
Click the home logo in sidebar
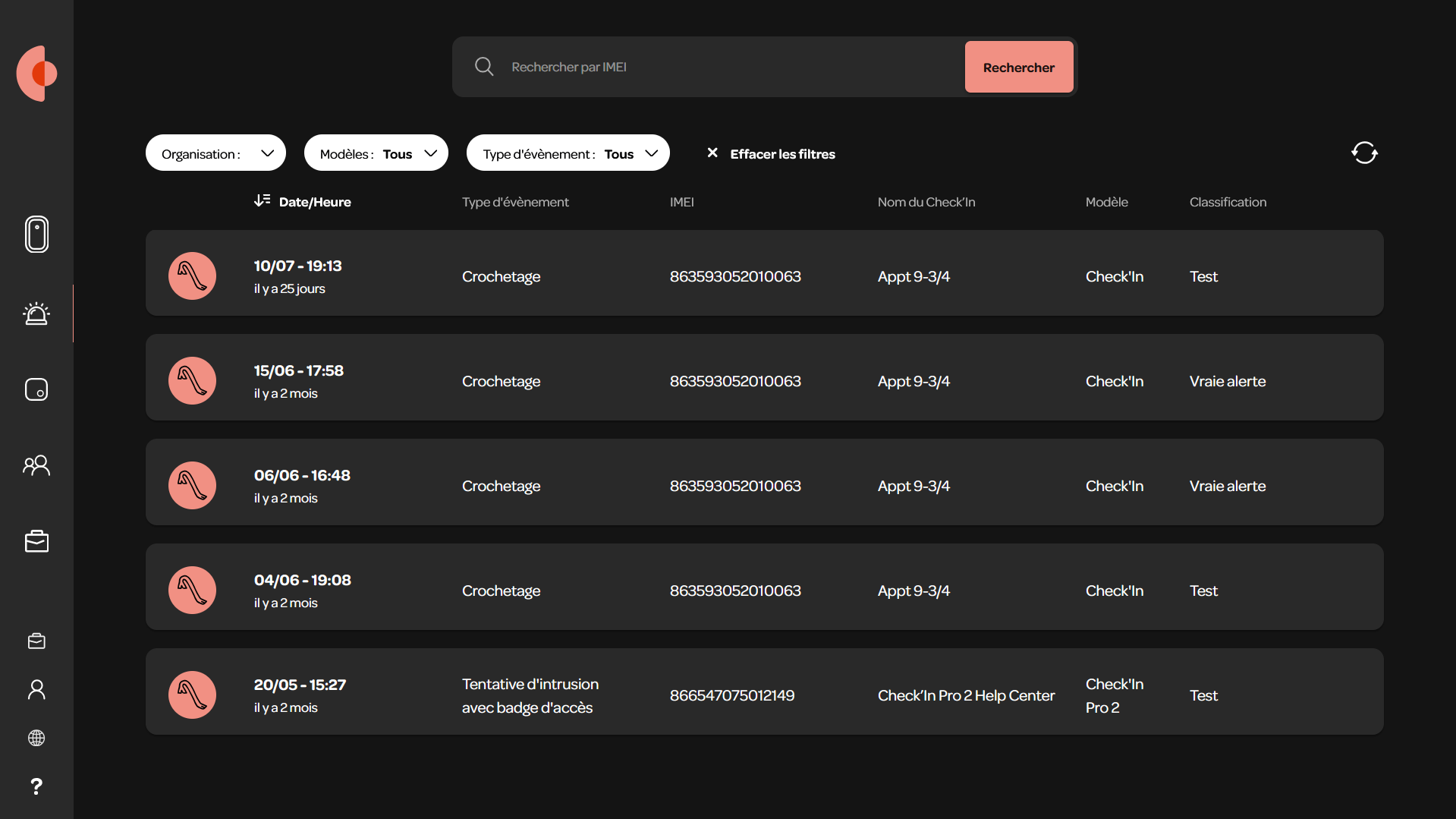(37, 74)
